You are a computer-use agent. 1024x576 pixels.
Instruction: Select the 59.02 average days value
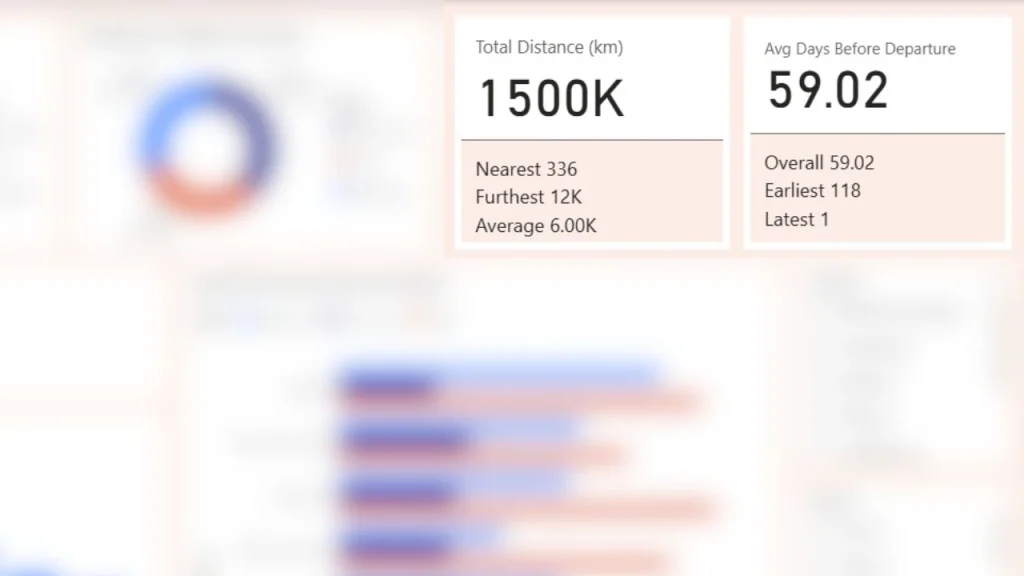[x=828, y=90]
